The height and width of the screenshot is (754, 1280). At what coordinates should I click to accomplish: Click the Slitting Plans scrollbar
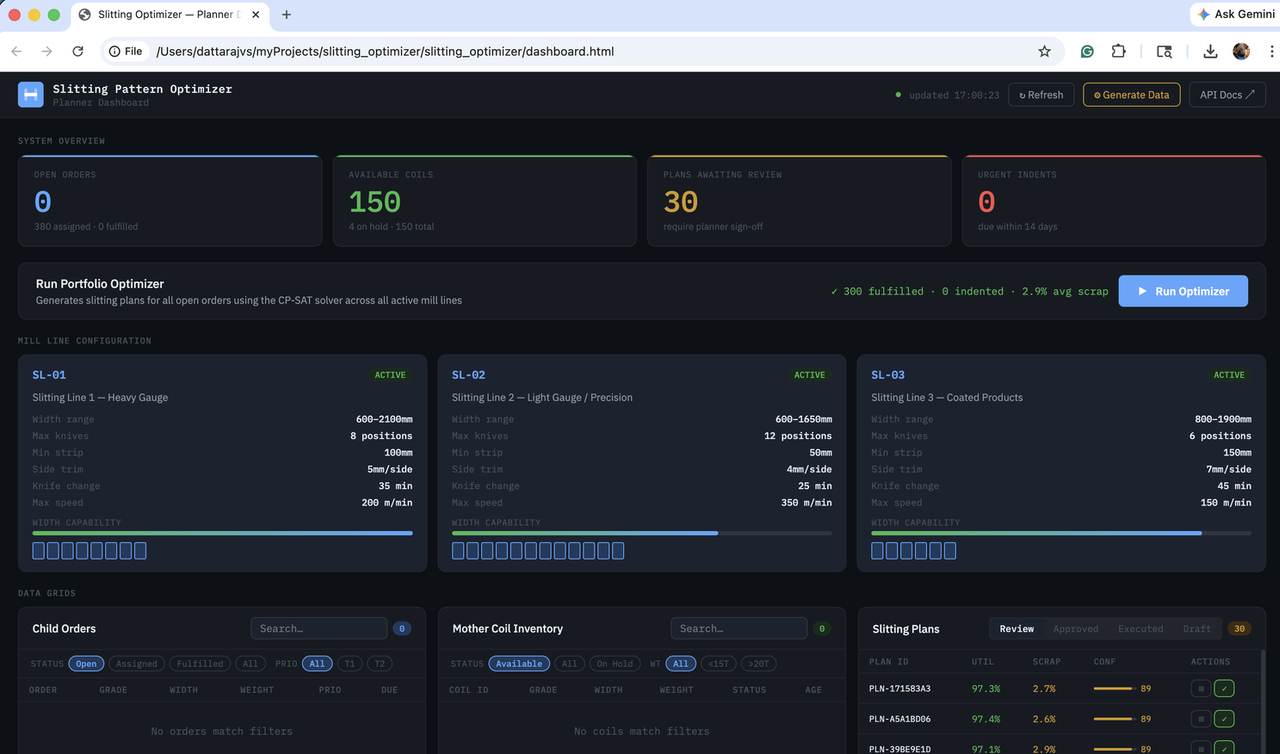click(x=1262, y=700)
